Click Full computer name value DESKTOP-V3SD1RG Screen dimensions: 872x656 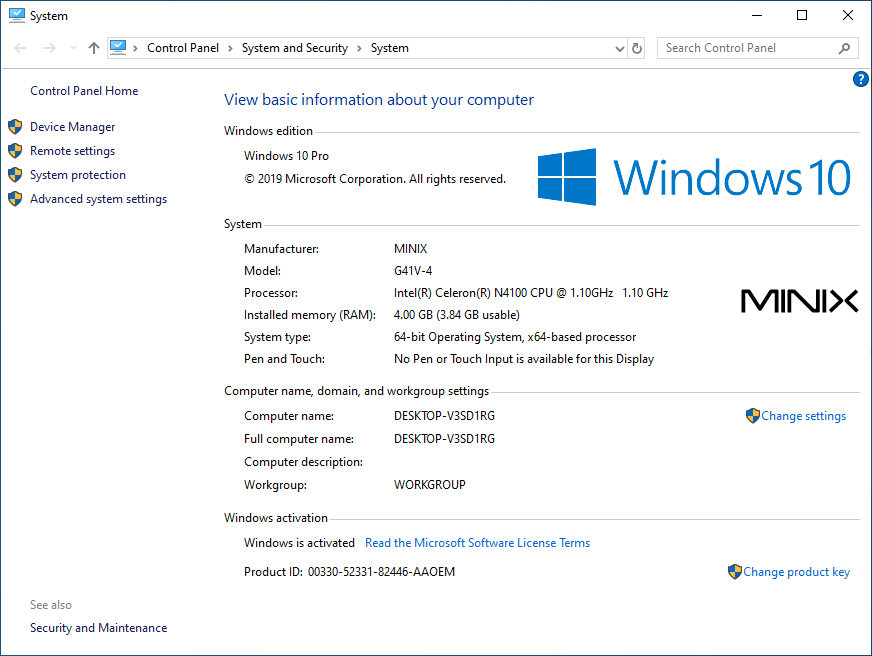click(x=444, y=439)
